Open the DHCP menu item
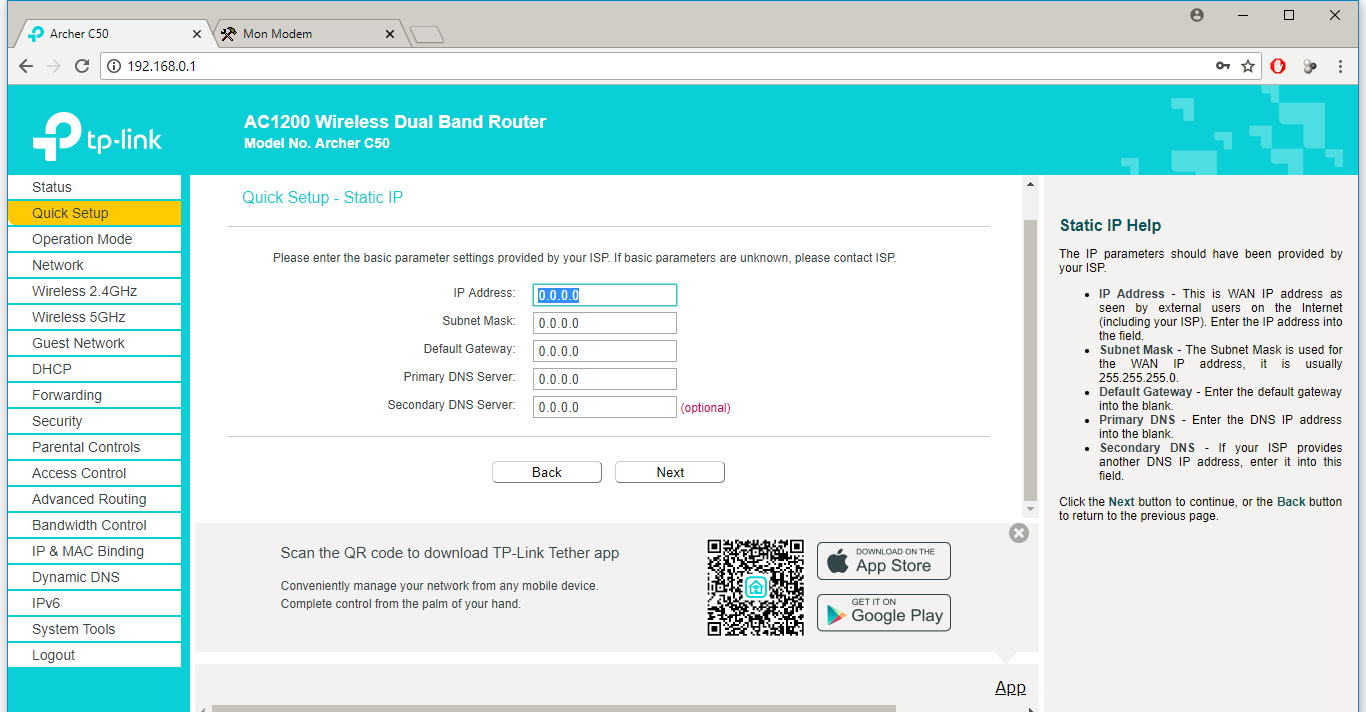1366x712 pixels. 52,369
